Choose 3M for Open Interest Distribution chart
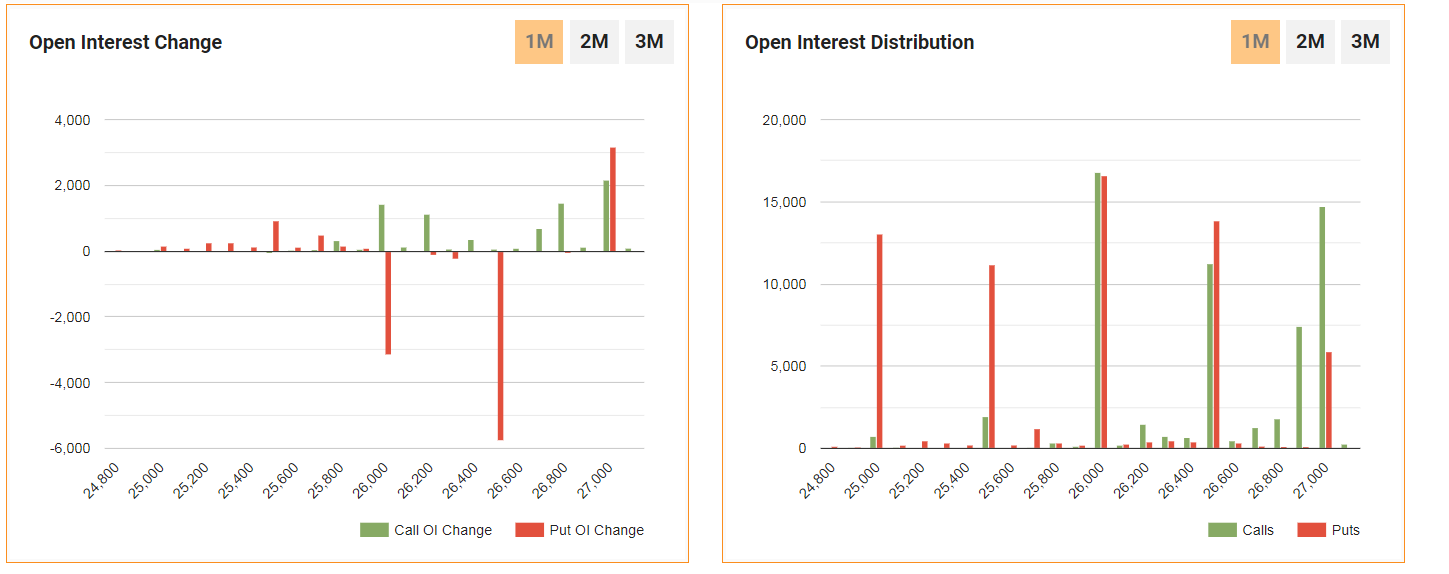 (1365, 42)
